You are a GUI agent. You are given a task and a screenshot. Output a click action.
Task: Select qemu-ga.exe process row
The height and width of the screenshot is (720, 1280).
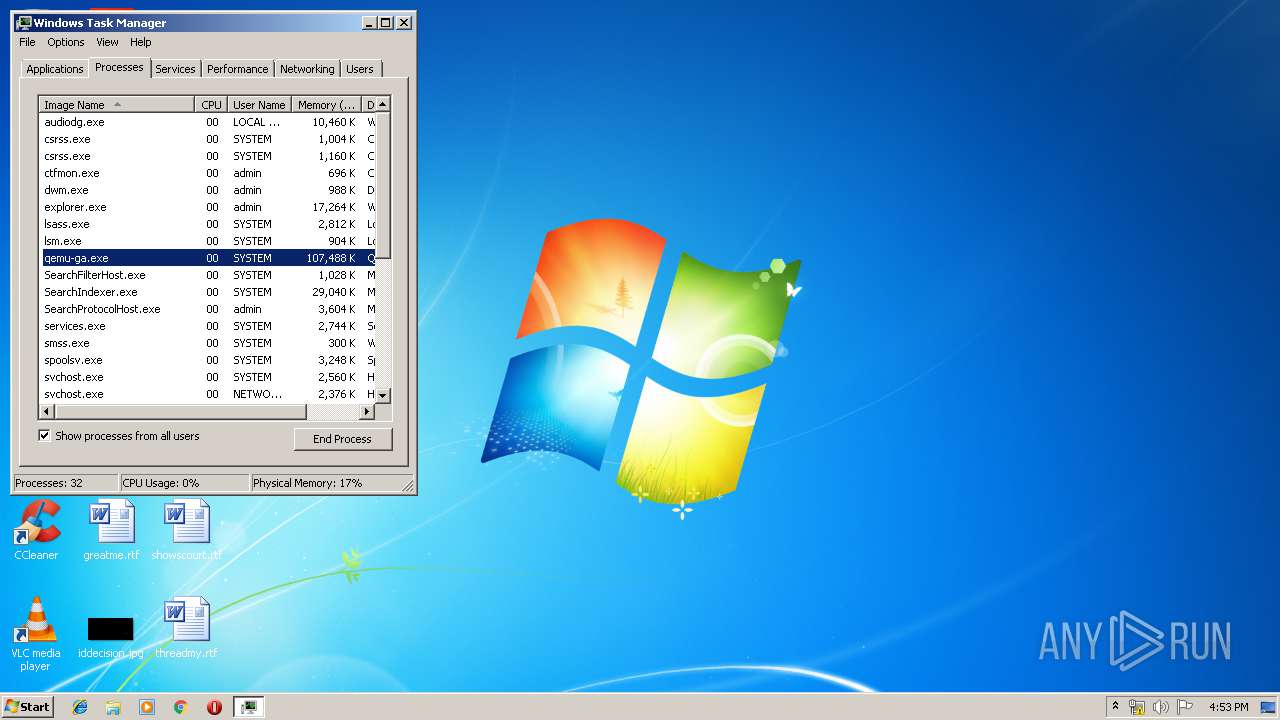point(207,258)
